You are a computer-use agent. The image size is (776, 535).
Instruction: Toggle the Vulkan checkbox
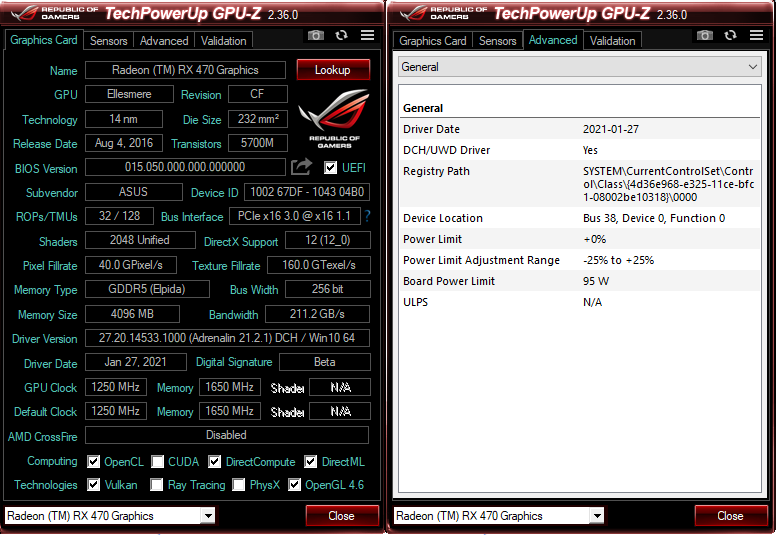click(x=93, y=485)
